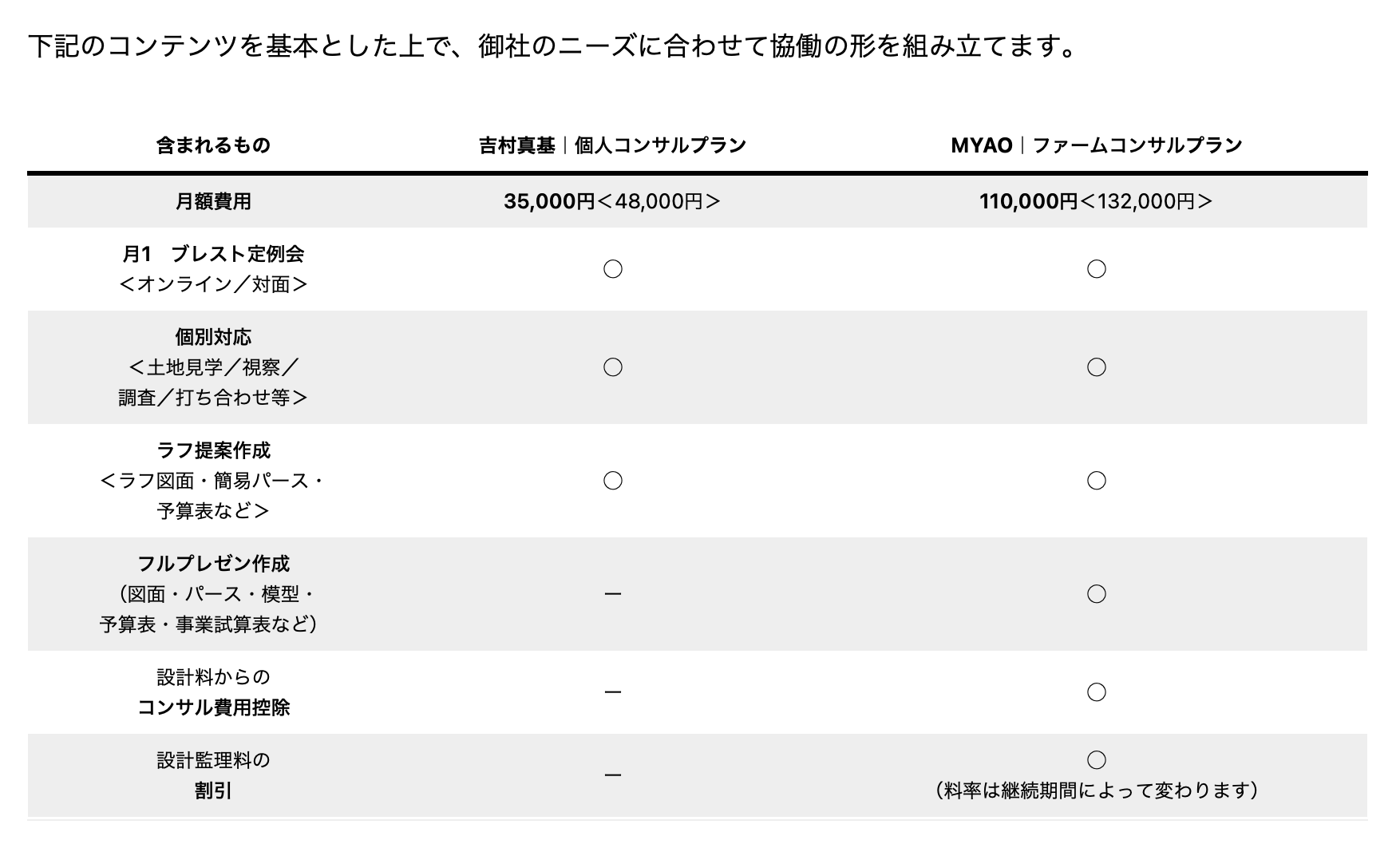This screenshot has width=1400, height=848.
Task: Select the MYAO｜ファームコンサルプラン column header
Action: click(1096, 145)
